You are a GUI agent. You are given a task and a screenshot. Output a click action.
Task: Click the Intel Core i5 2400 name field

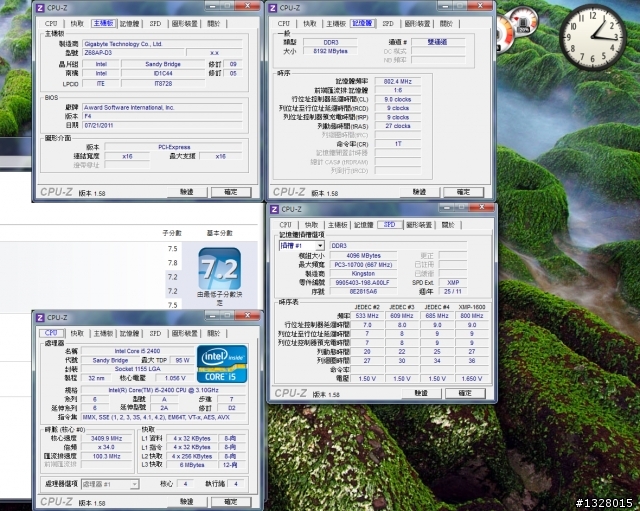pyautogui.click(x=137, y=351)
